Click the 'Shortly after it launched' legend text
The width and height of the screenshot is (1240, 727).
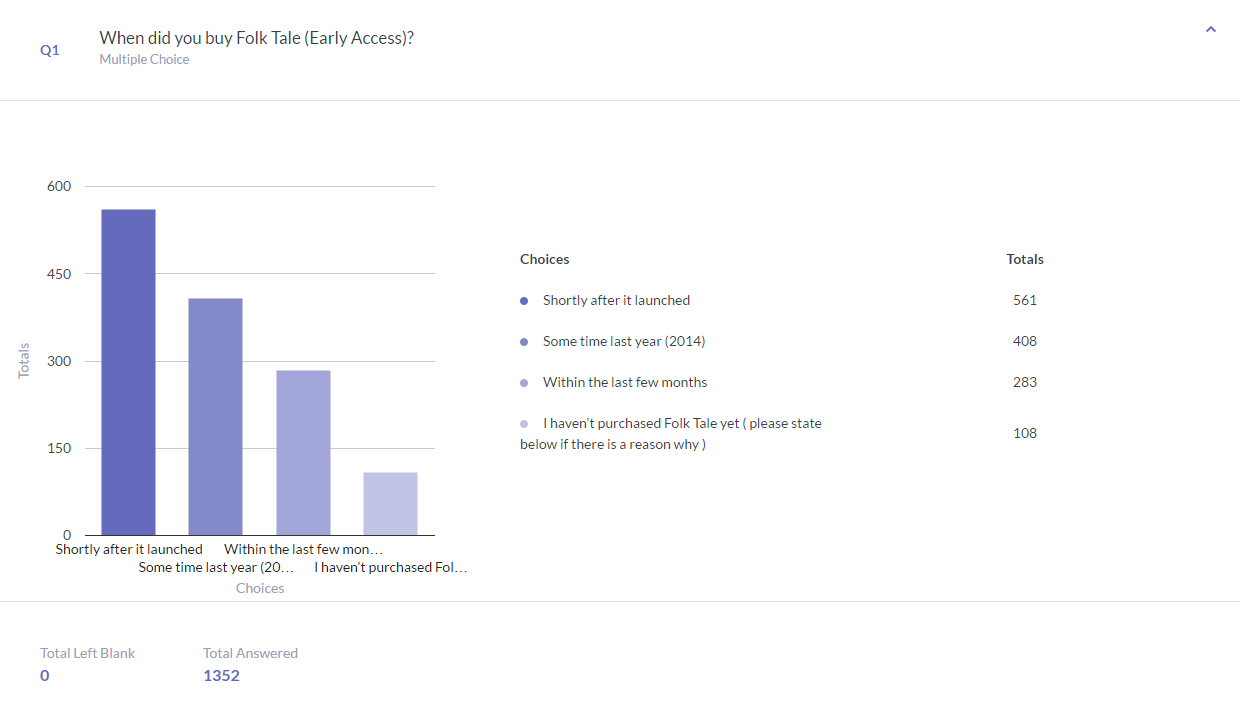point(616,300)
